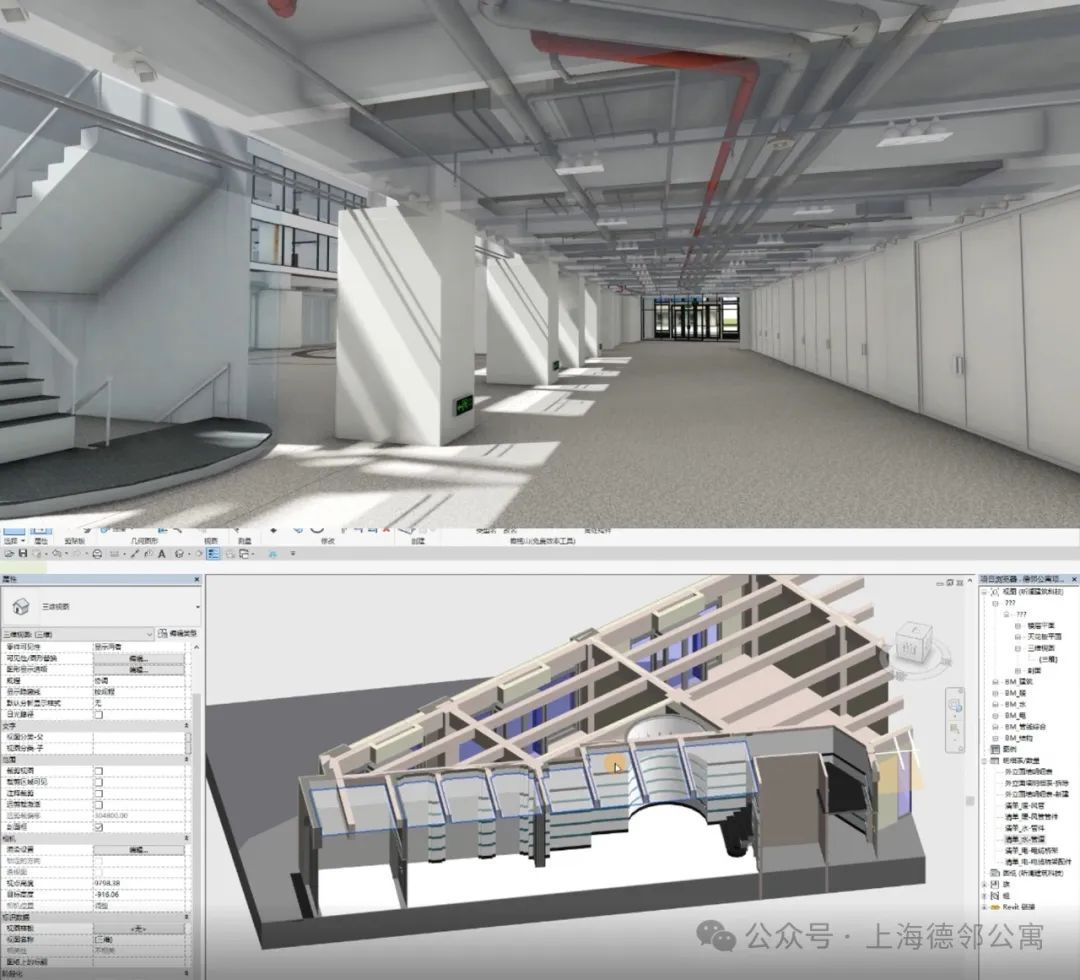
Task: Click Edit button for Visibility/Graphics Overrides
Action: [x=138, y=658]
